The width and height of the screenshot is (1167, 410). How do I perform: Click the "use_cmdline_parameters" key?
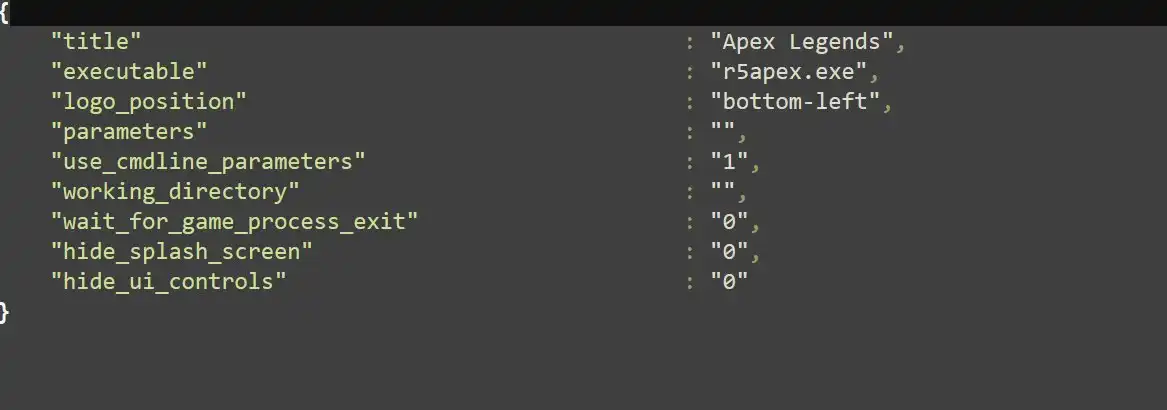[x=208, y=161]
